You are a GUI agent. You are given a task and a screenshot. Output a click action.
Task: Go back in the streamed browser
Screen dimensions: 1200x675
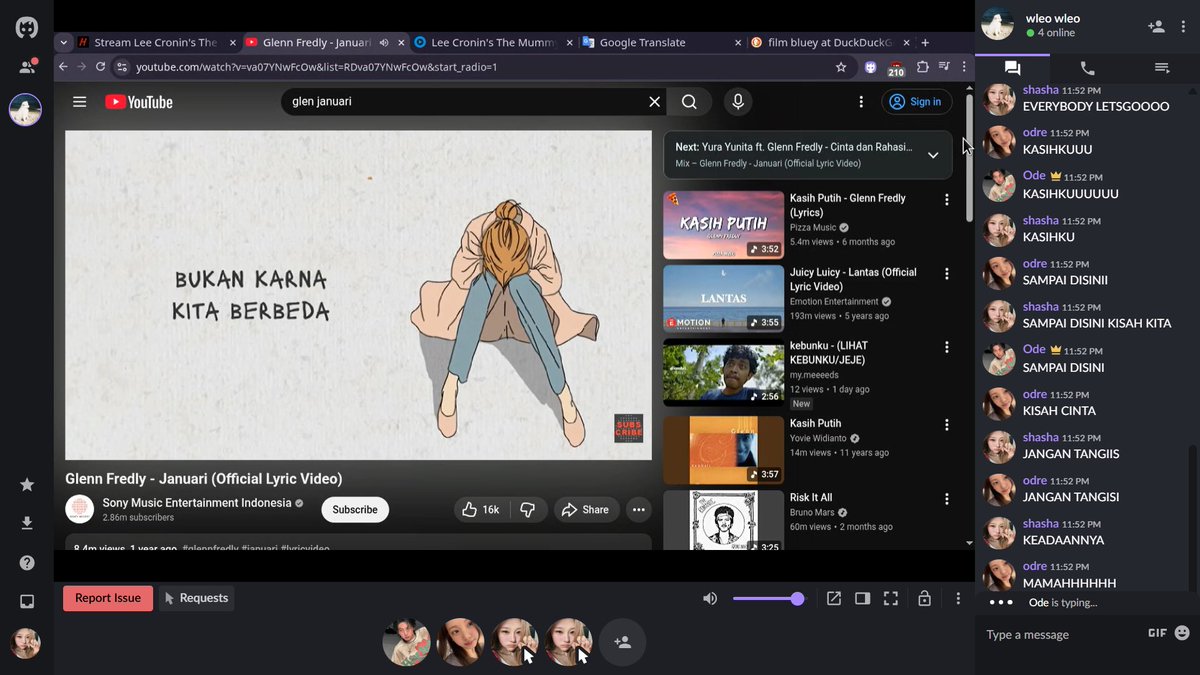point(64,67)
